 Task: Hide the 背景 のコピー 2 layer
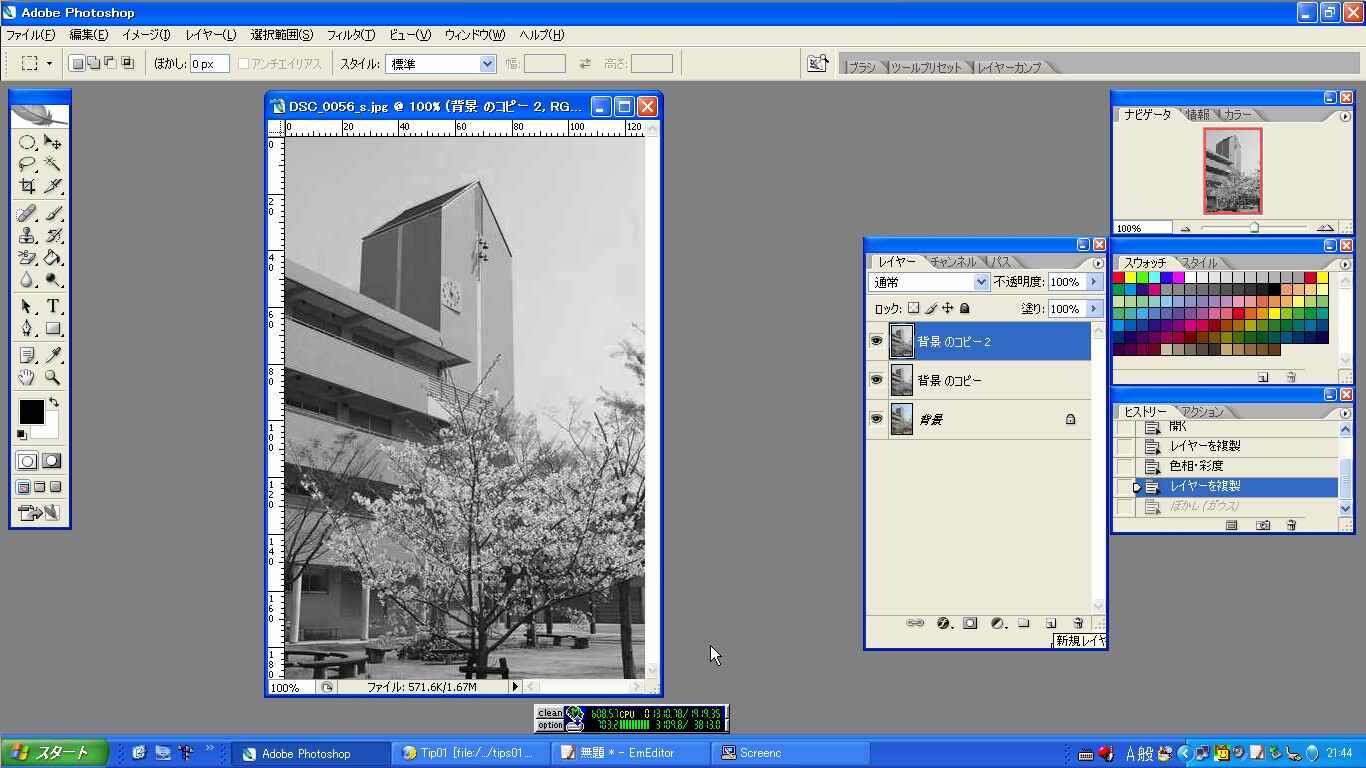coord(877,341)
